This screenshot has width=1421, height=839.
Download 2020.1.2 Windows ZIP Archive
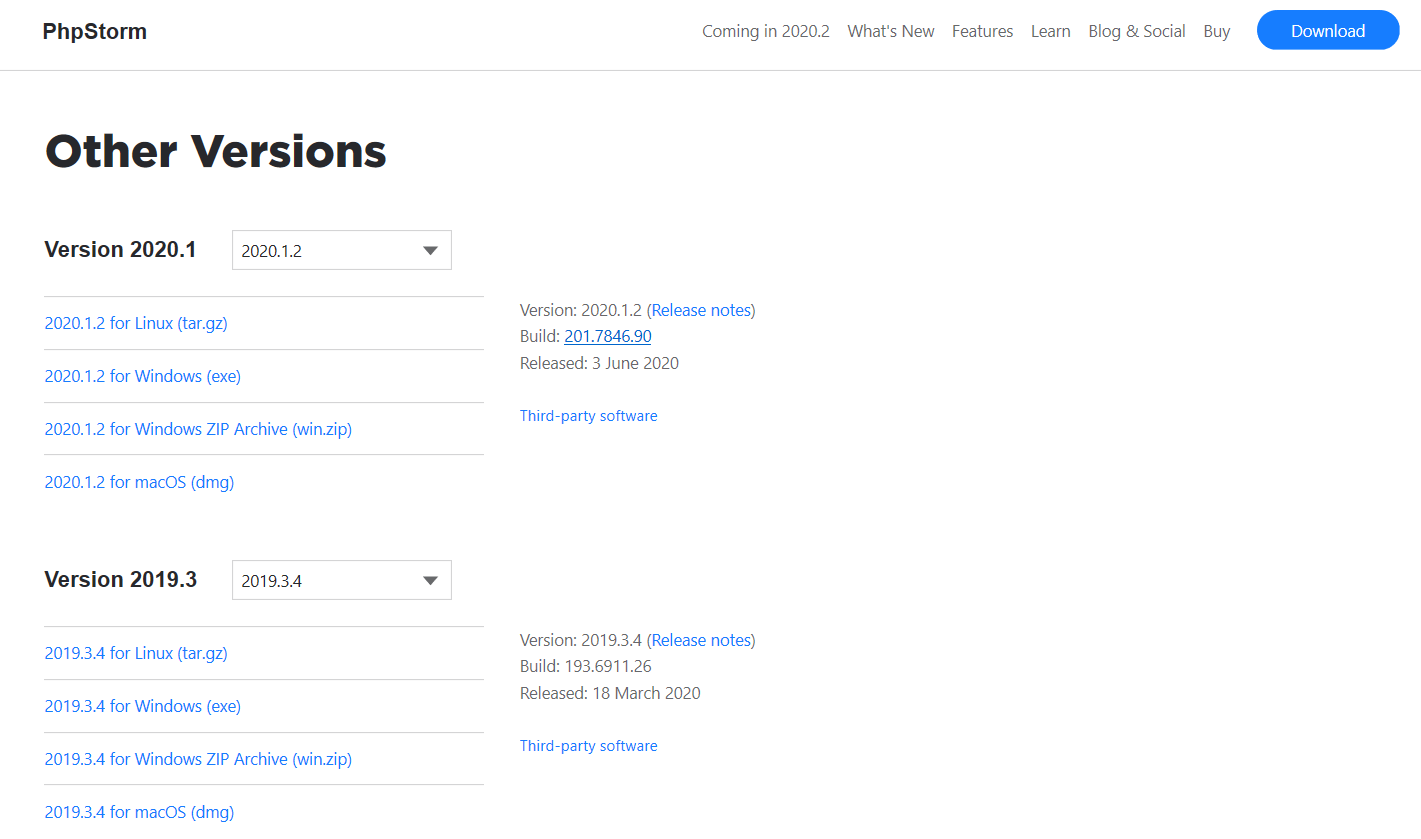(x=197, y=429)
